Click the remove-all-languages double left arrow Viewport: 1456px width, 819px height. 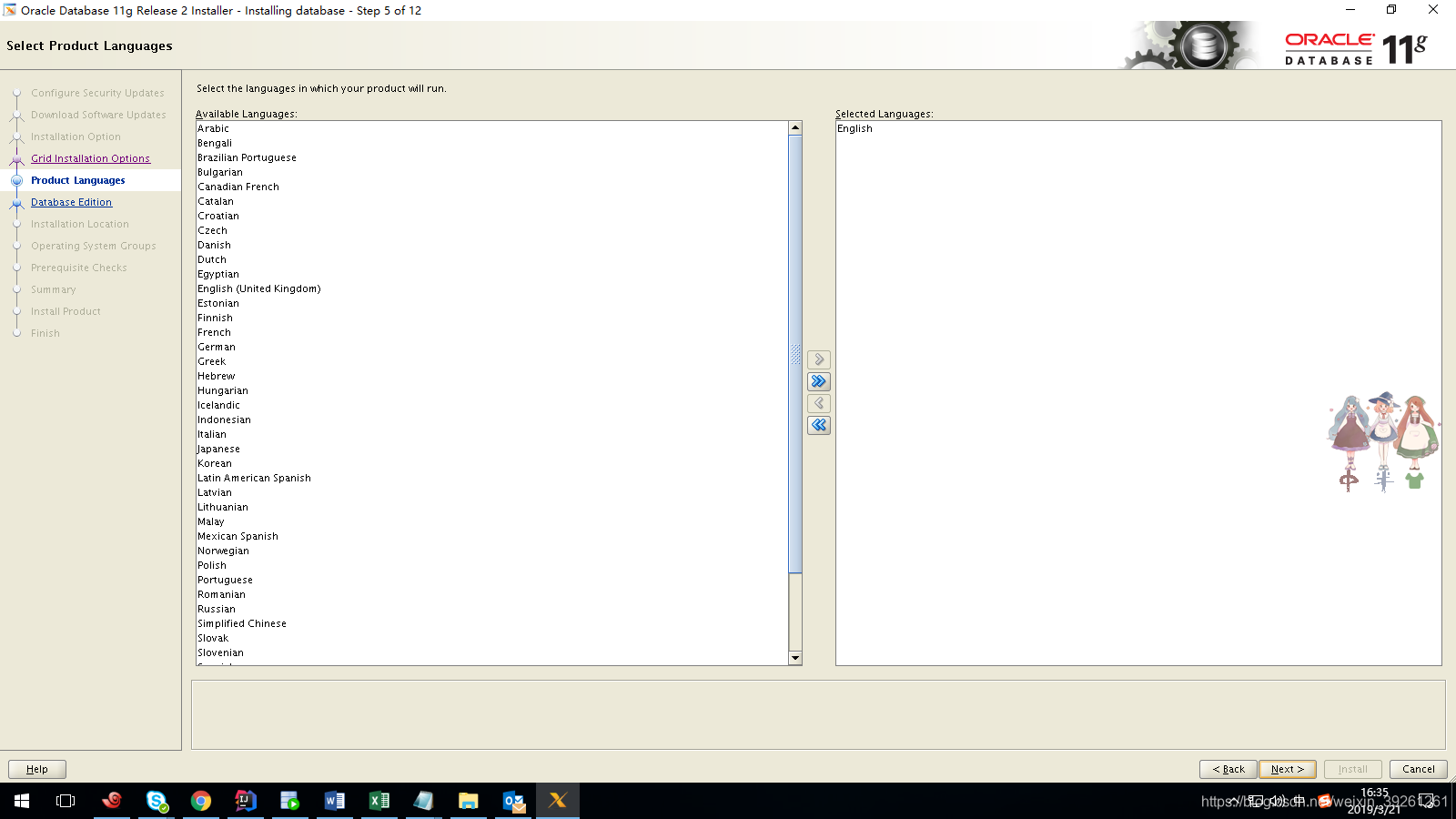coord(819,425)
